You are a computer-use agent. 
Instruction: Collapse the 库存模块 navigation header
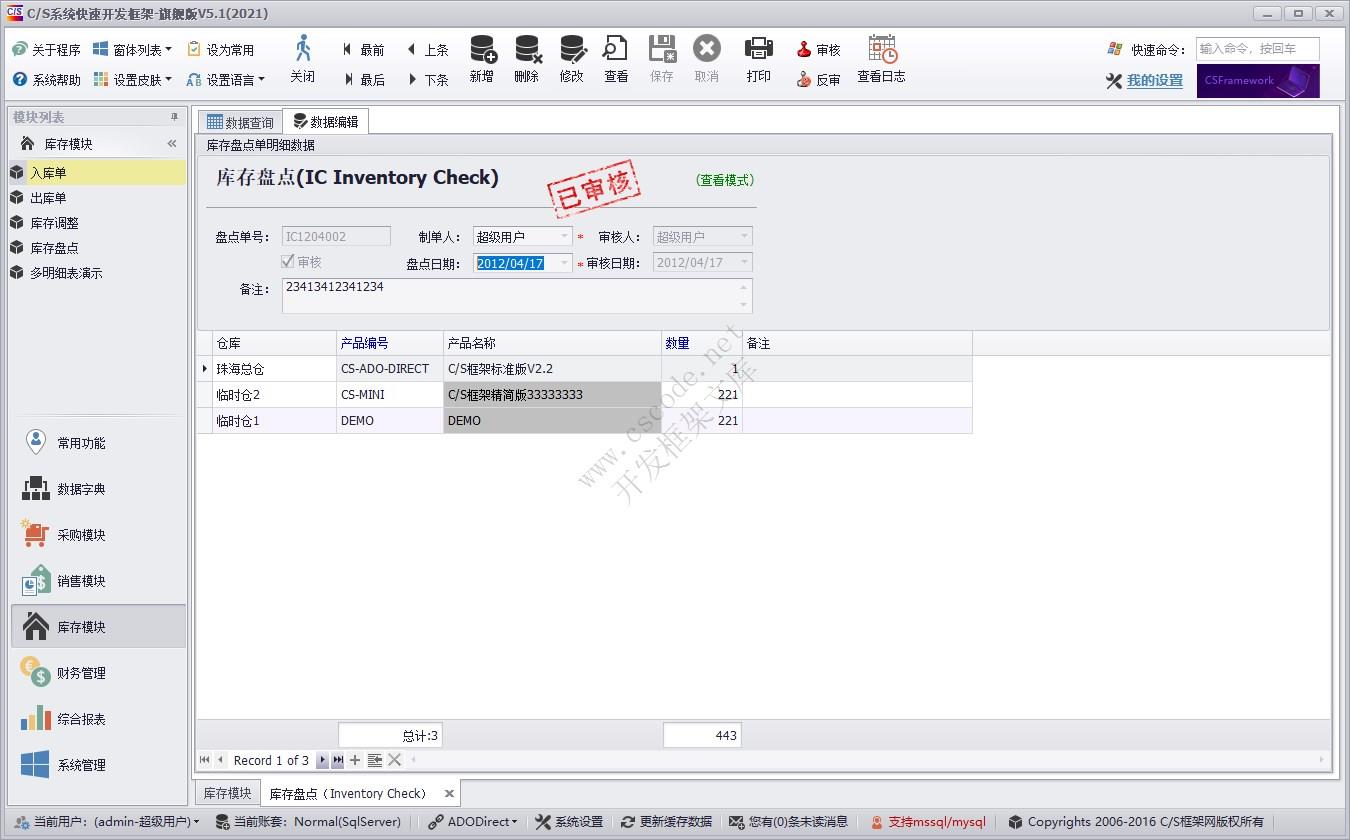click(172, 144)
